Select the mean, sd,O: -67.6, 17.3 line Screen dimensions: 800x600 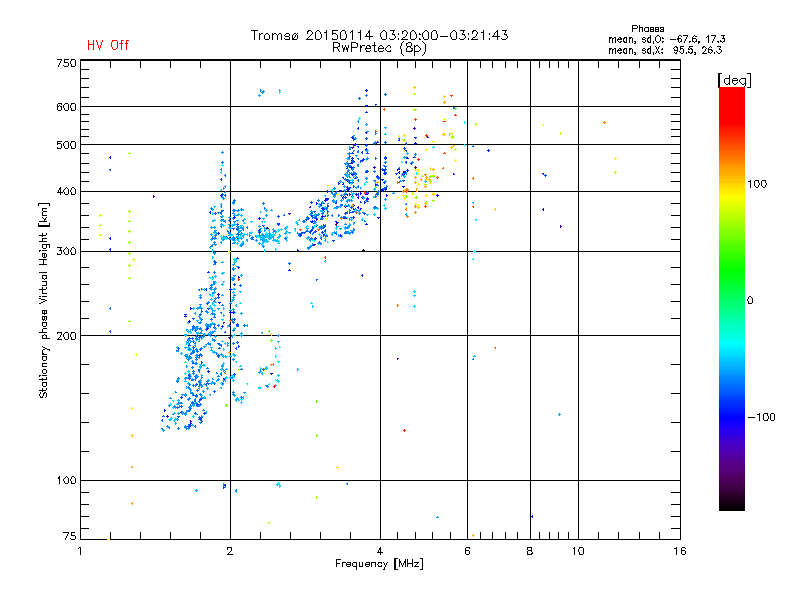point(665,39)
